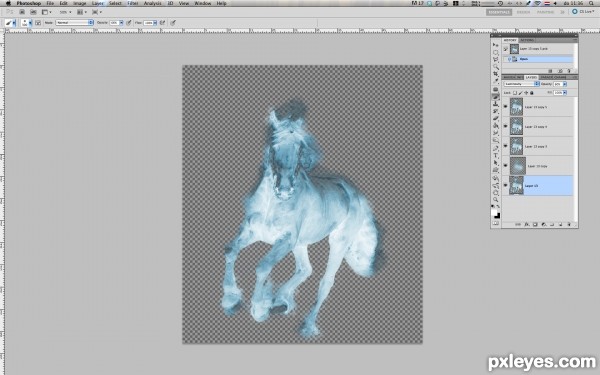Switch to the History tab
Screen dimensions: 600x375
[x=510, y=40]
